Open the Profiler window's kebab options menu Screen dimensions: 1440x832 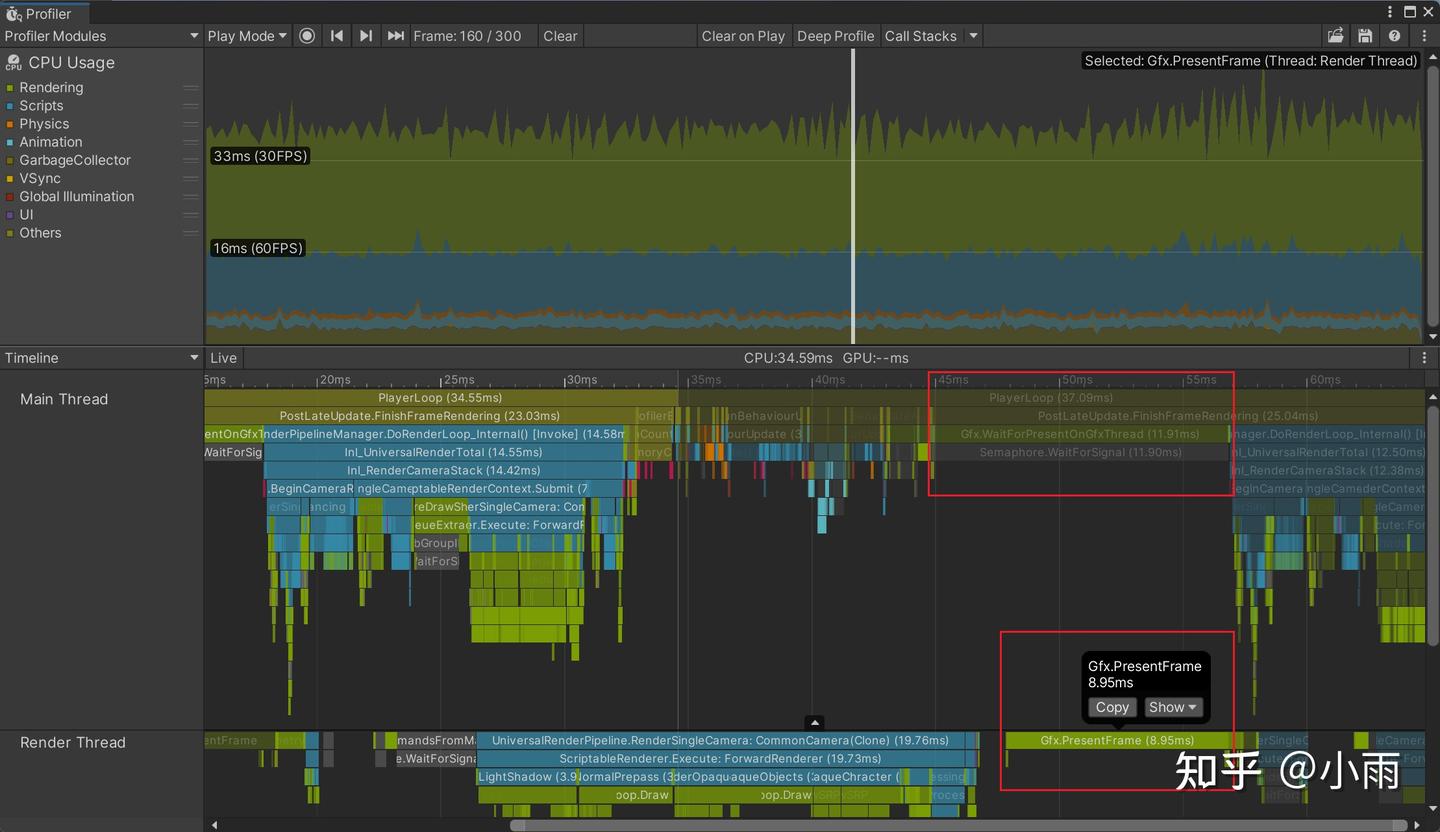coord(1390,12)
